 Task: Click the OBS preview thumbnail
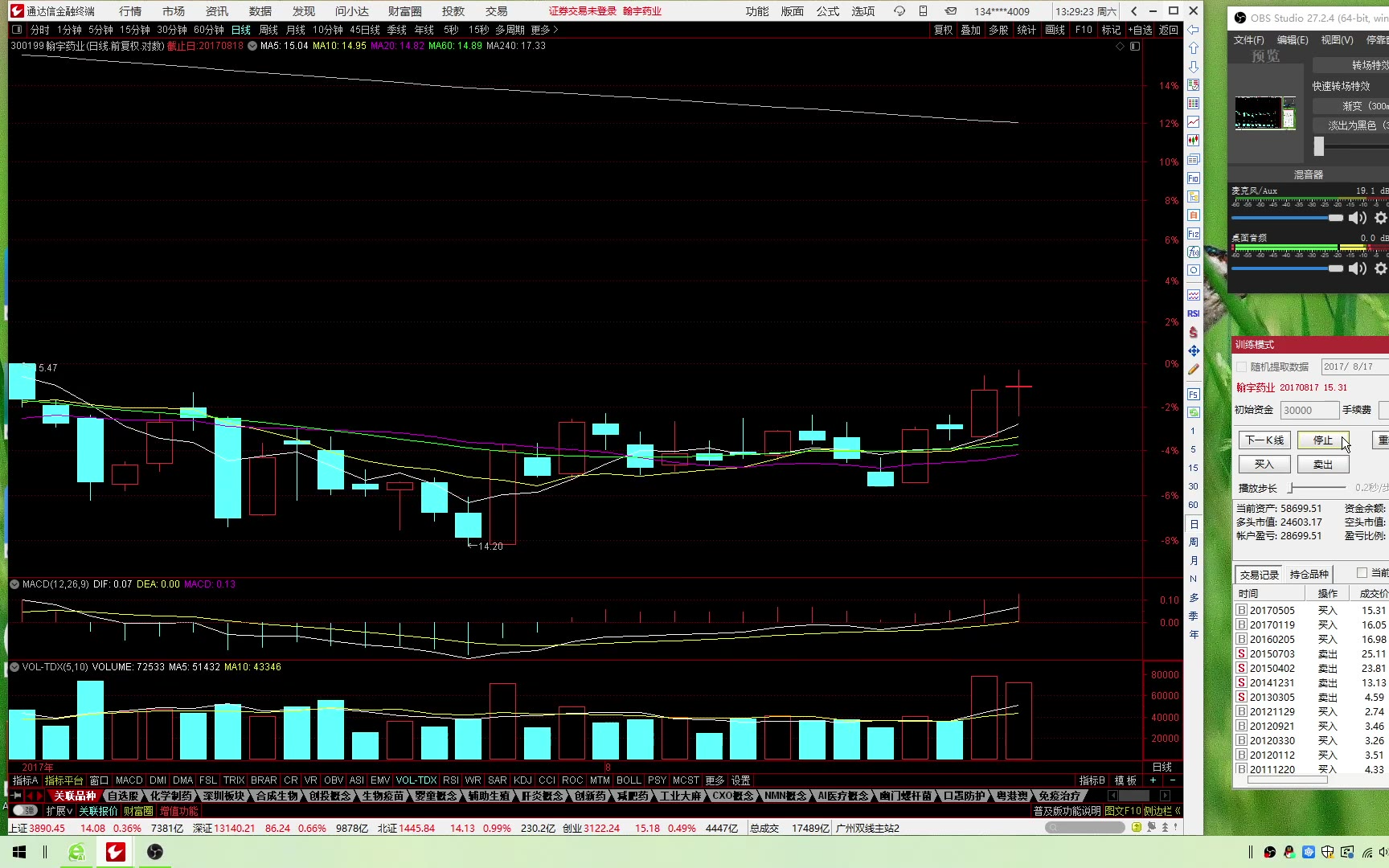(1265, 113)
